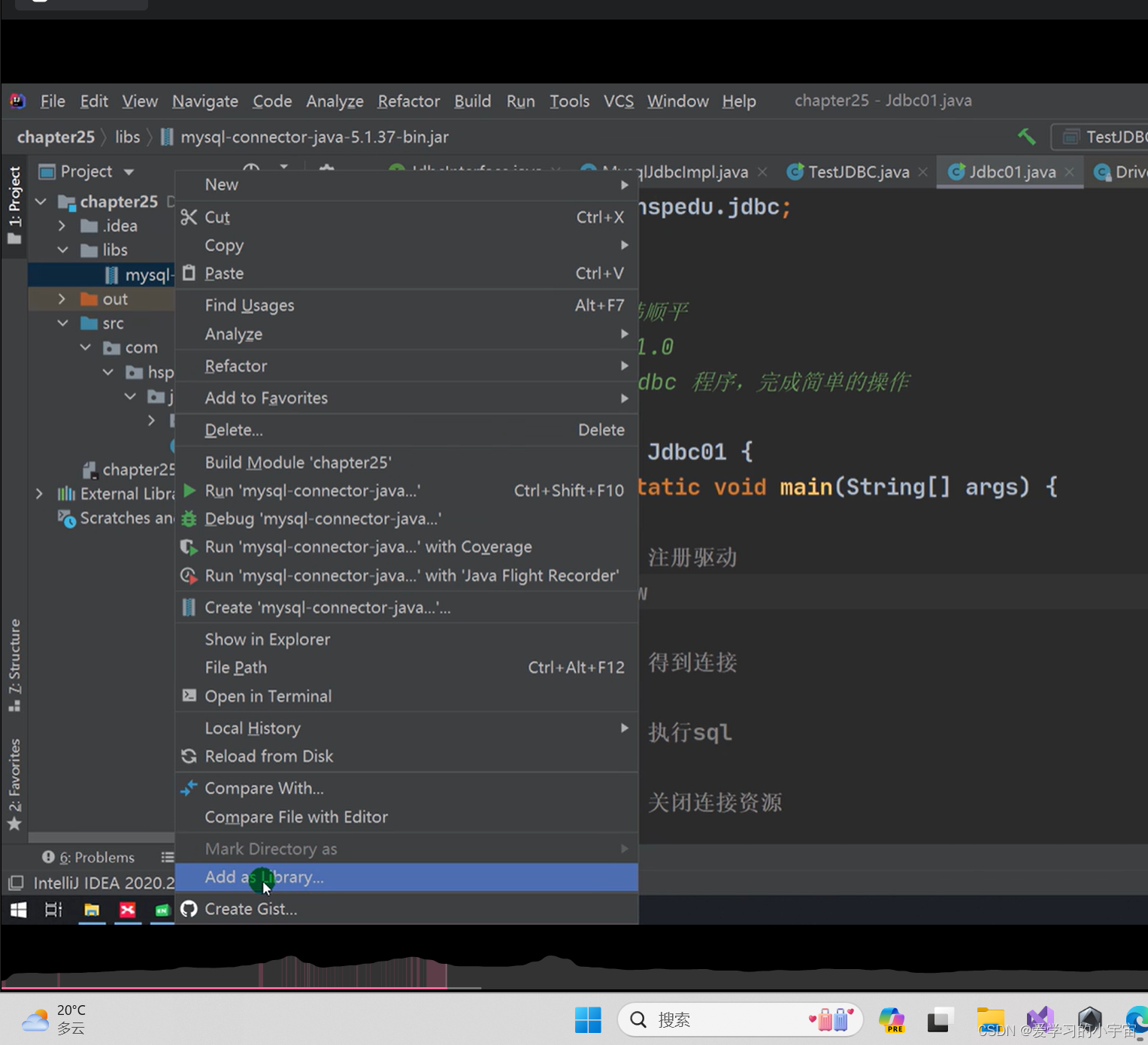Choose Show in Explorer
The height and width of the screenshot is (1045, 1148).
pos(407,639)
